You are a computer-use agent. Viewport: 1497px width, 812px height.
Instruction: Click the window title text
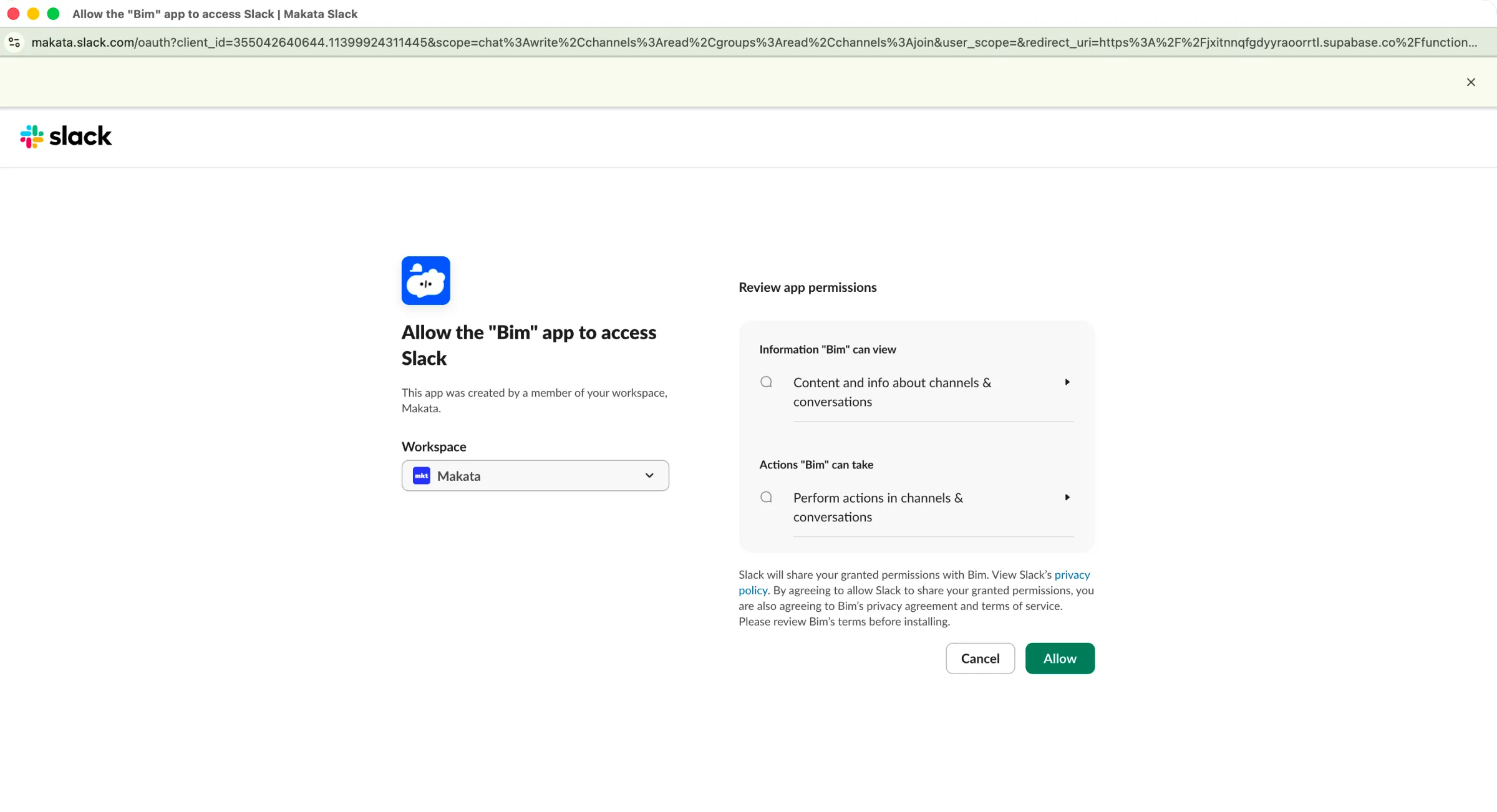215,14
